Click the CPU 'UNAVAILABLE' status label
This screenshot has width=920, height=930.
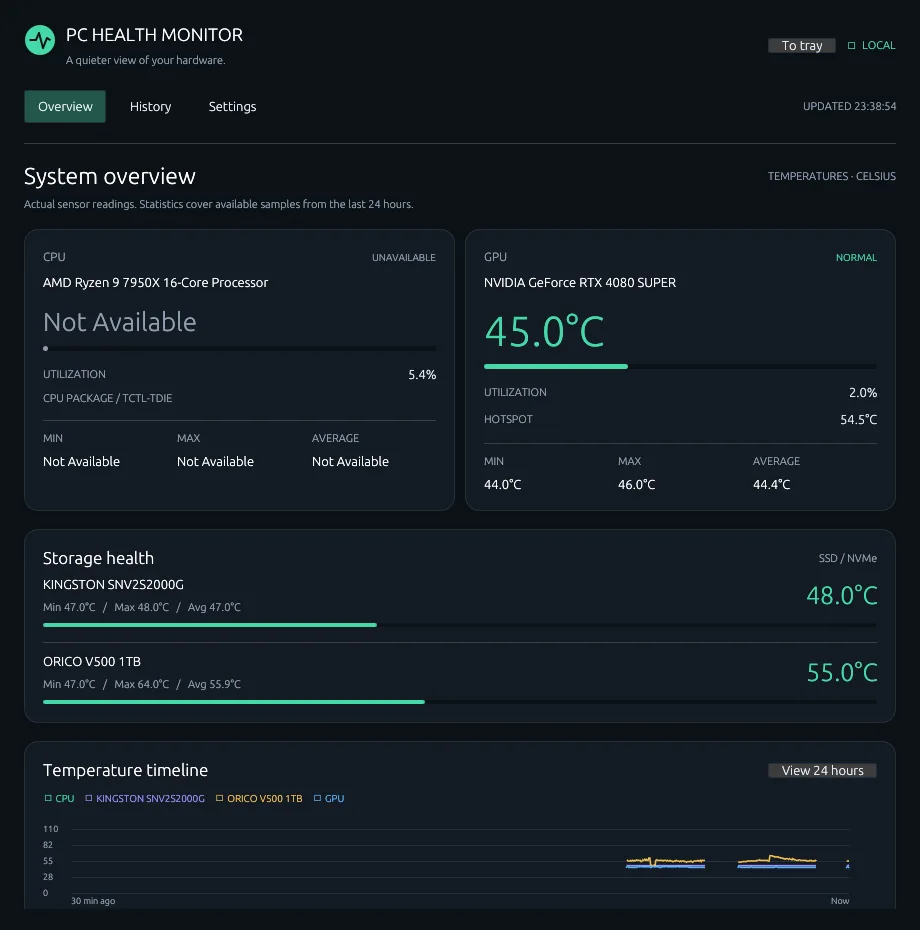403,257
